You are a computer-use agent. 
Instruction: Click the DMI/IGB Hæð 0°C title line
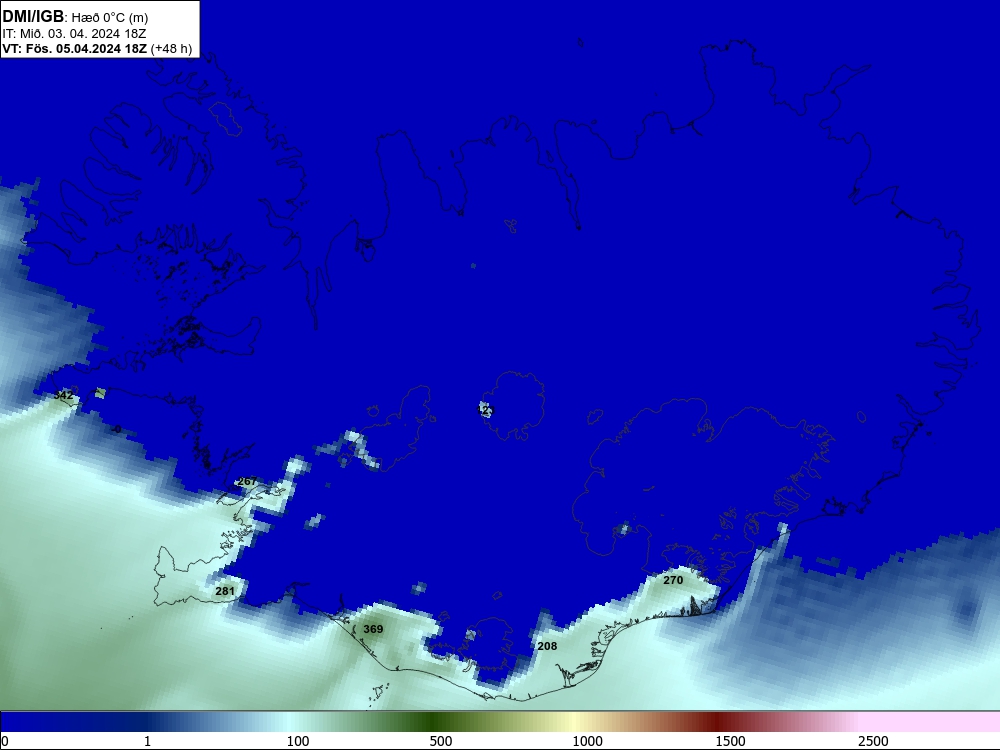(75, 17)
